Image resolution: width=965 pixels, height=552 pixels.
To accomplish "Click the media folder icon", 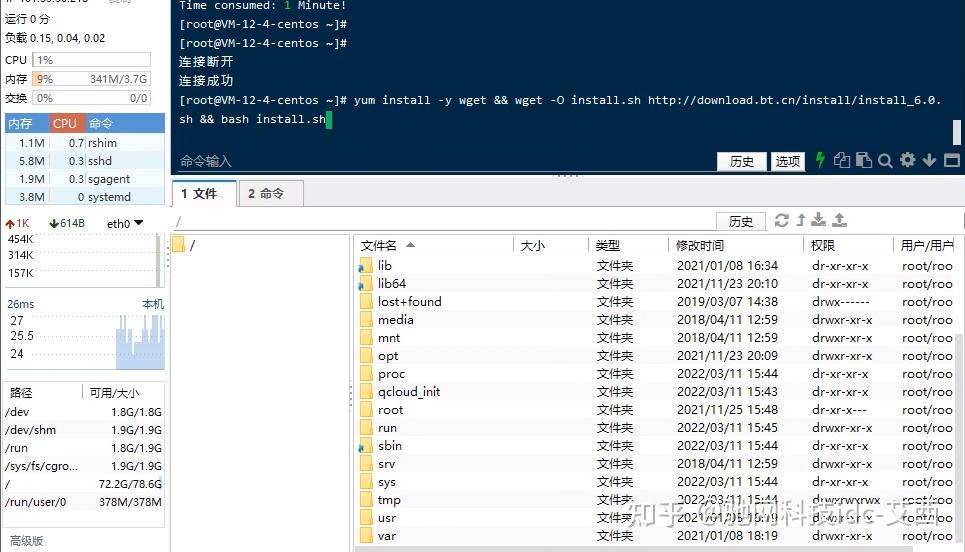I will pyautogui.click(x=366, y=320).
